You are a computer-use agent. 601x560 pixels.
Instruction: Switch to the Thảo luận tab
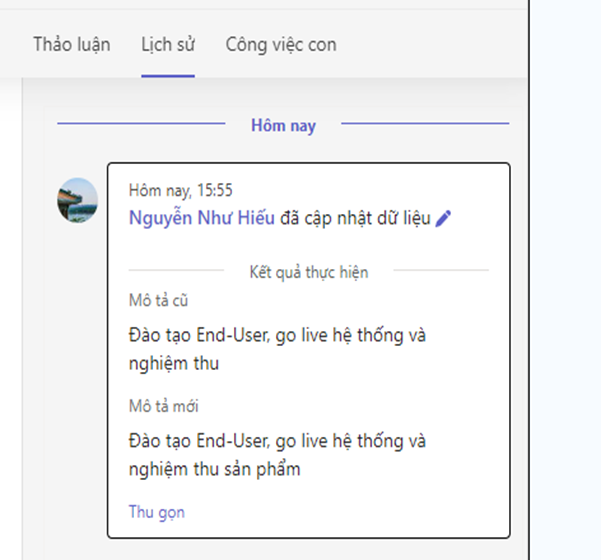click(71, 44)
